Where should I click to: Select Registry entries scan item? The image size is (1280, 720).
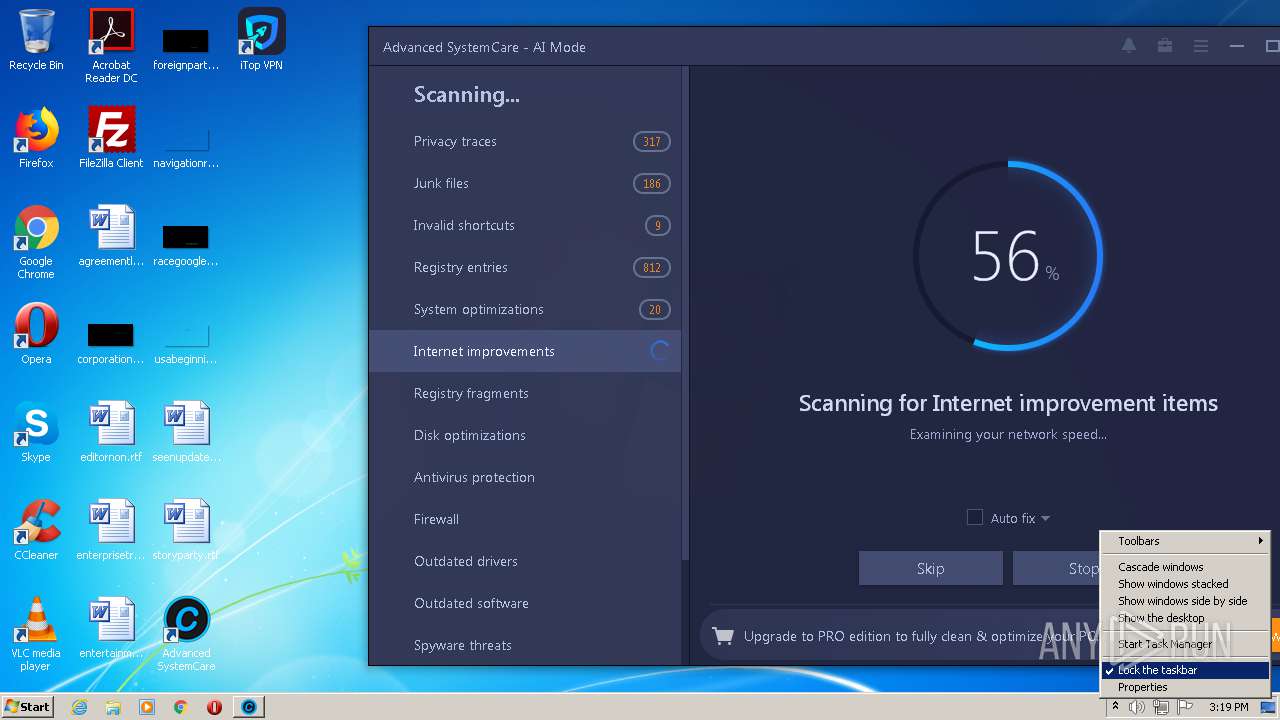(x=525, y=267)
